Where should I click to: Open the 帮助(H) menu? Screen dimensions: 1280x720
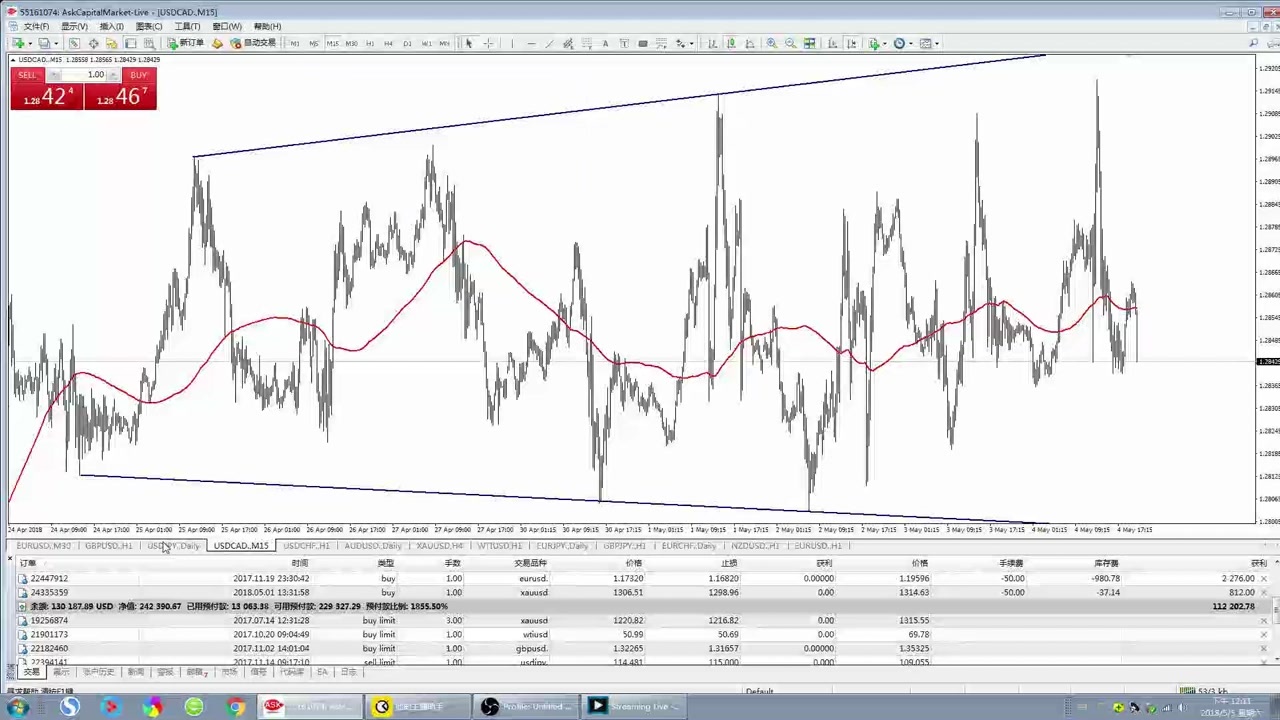point(267,26)
